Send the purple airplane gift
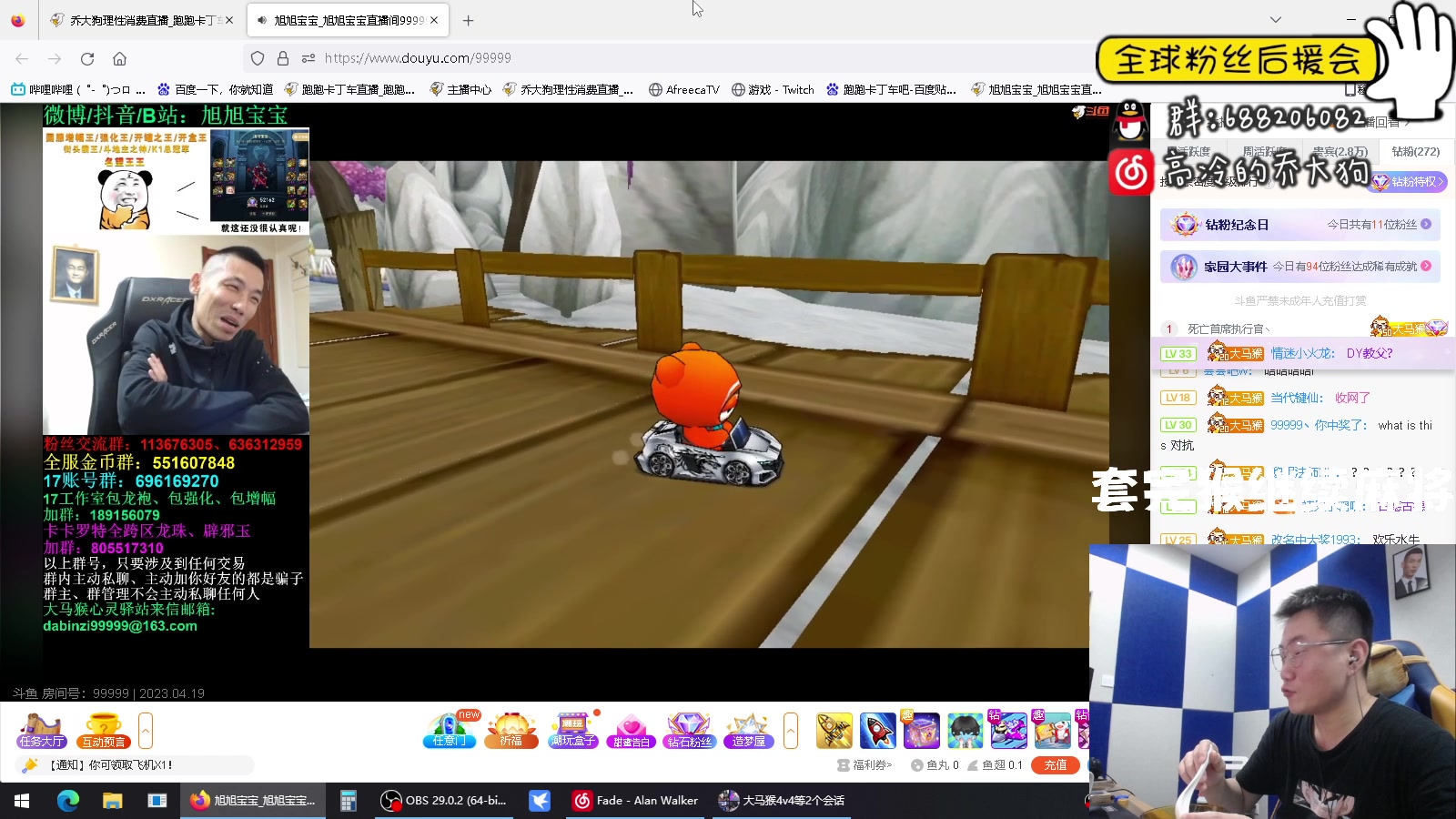 (x=1008, y=731)
